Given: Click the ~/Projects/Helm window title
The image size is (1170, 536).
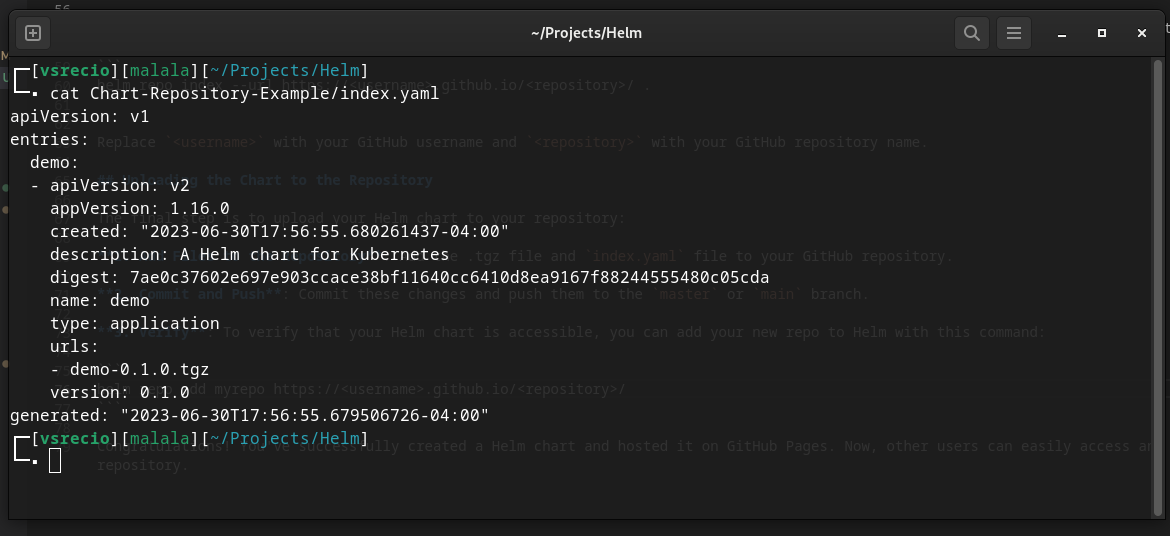Looking at the screenshot, I should click(x=586, y=33).
